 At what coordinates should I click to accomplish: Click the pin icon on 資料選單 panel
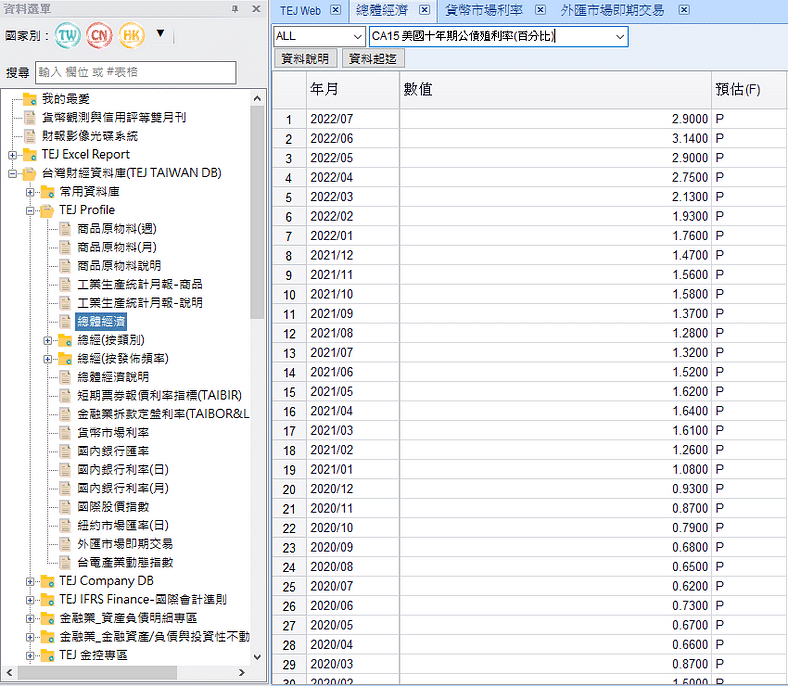click(235, 9)
